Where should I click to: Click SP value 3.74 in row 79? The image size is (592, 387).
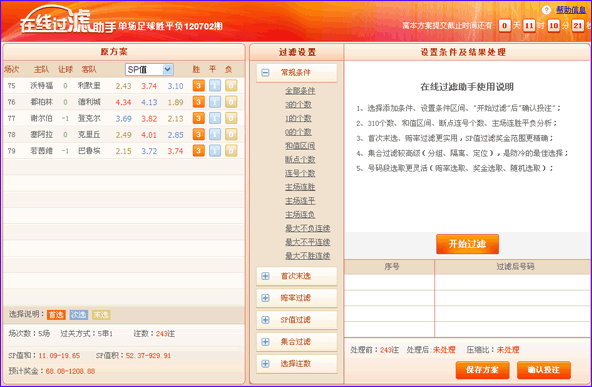[176, 151]
